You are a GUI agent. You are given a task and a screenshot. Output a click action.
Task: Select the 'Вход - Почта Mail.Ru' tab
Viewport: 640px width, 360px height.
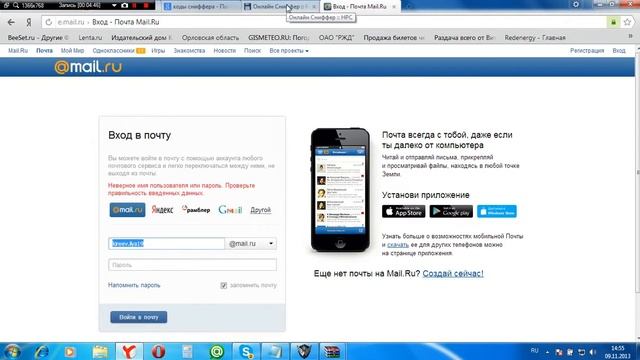(x=360, y=7)
